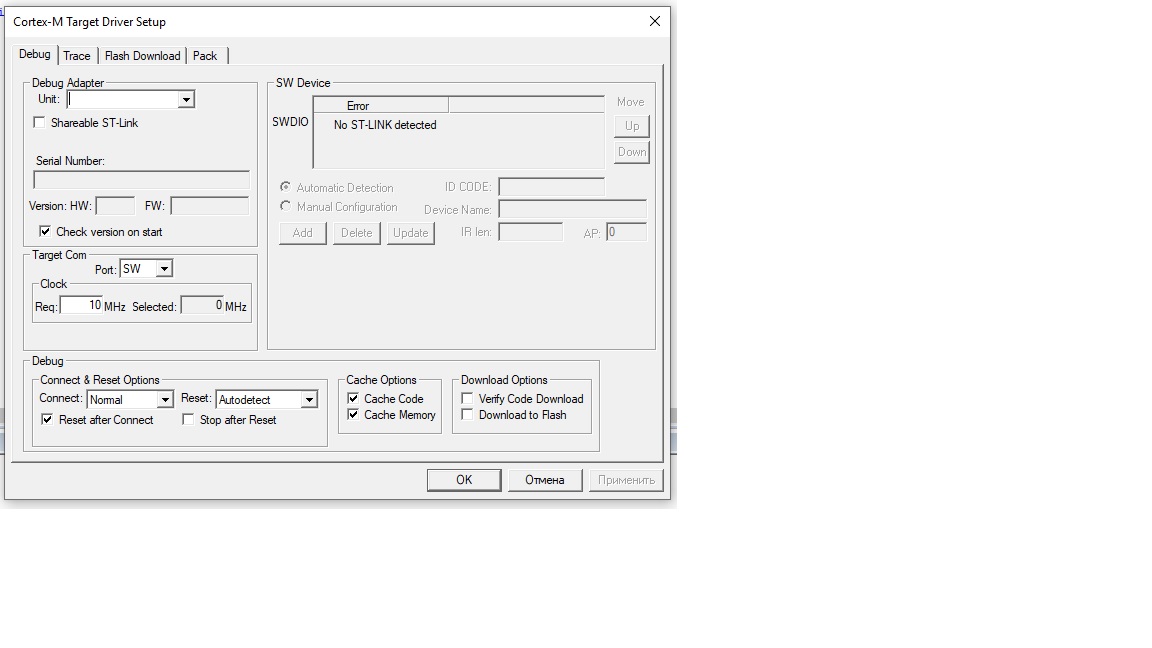1152x648 pixels.
Task: Disable the Cache Code checkbox
Action: click(x=353, y=398)
